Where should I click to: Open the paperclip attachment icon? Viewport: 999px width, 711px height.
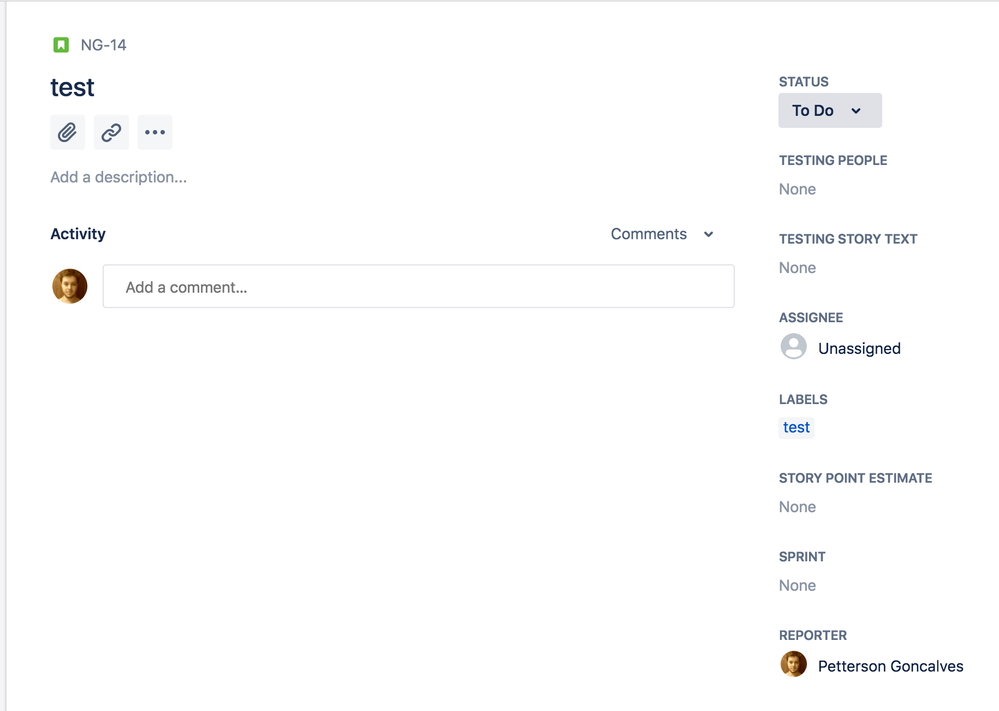click(67, 131)
